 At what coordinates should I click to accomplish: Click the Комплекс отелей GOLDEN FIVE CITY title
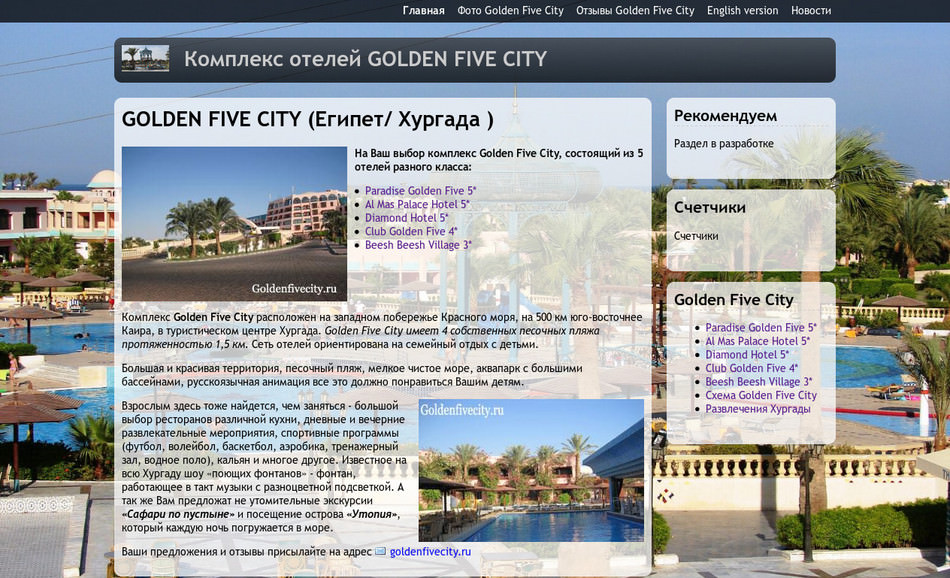365,59
